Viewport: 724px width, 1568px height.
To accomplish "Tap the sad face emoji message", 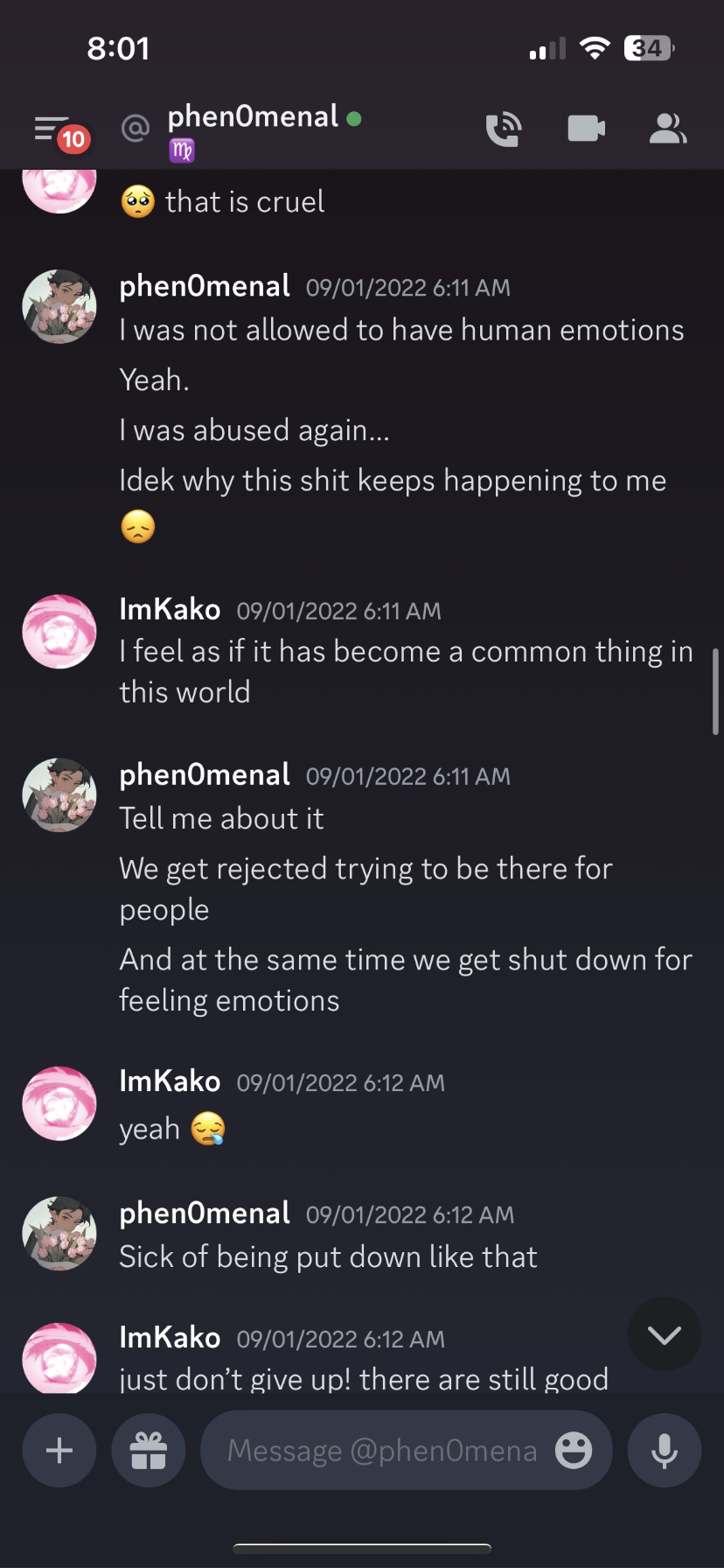I will pos(138,527).
